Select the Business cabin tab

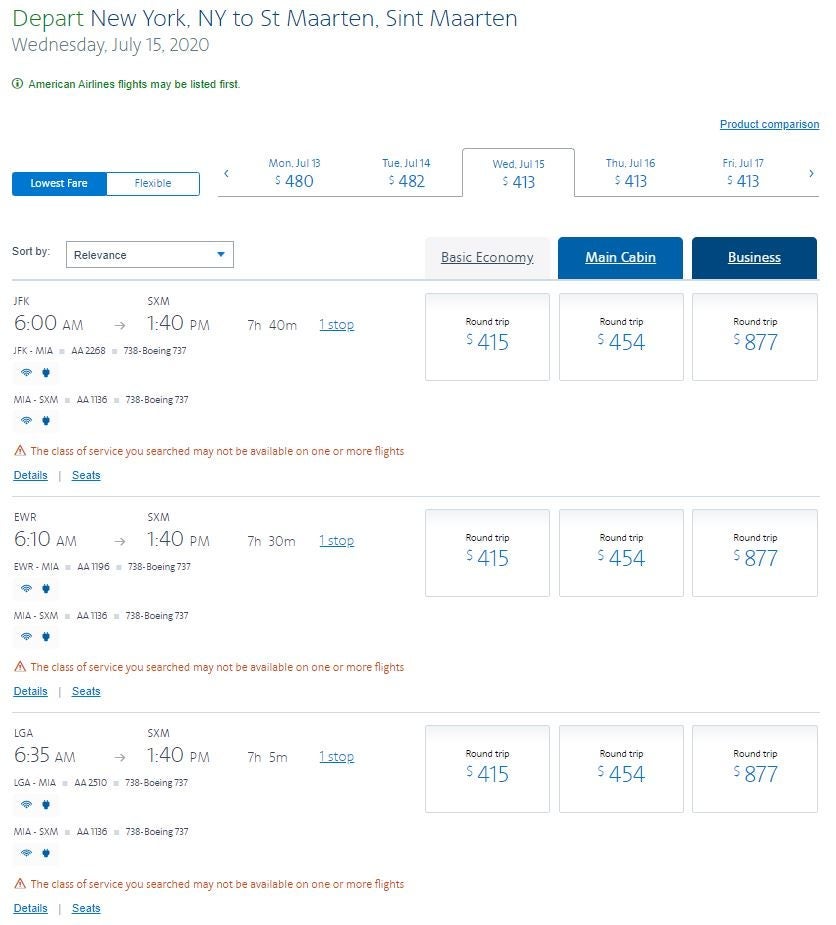point(754,258)
